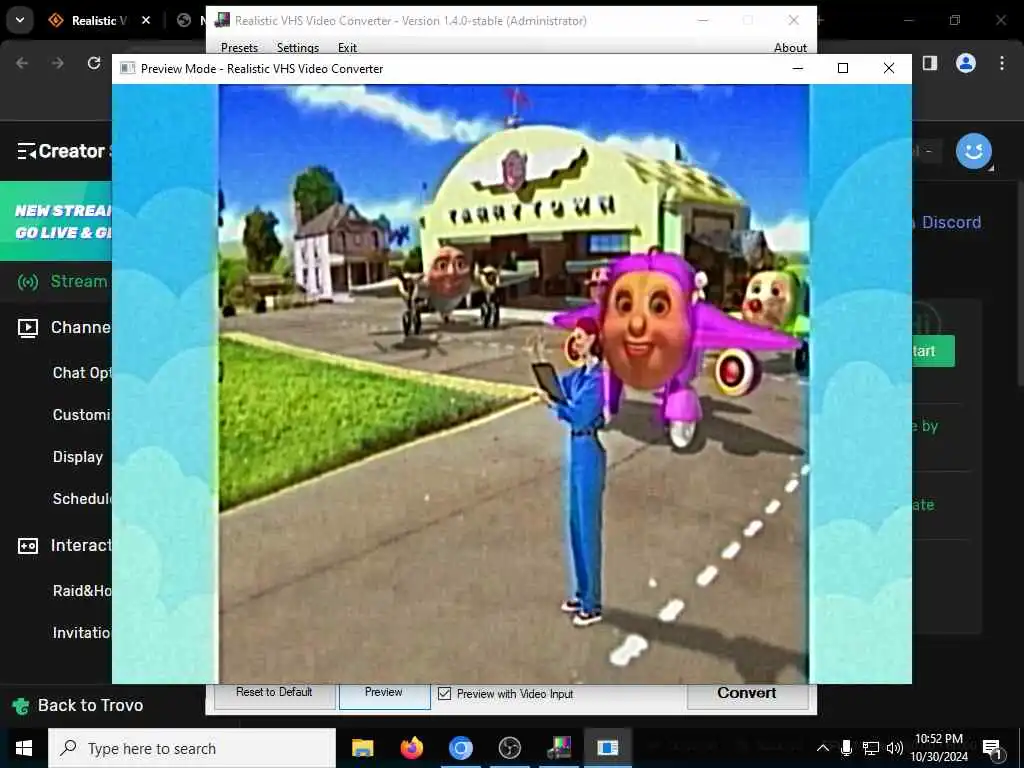The width and height of the screenshot is (1024, 768).
Task: Close the Realistic V browser tab
Action: 146,20
